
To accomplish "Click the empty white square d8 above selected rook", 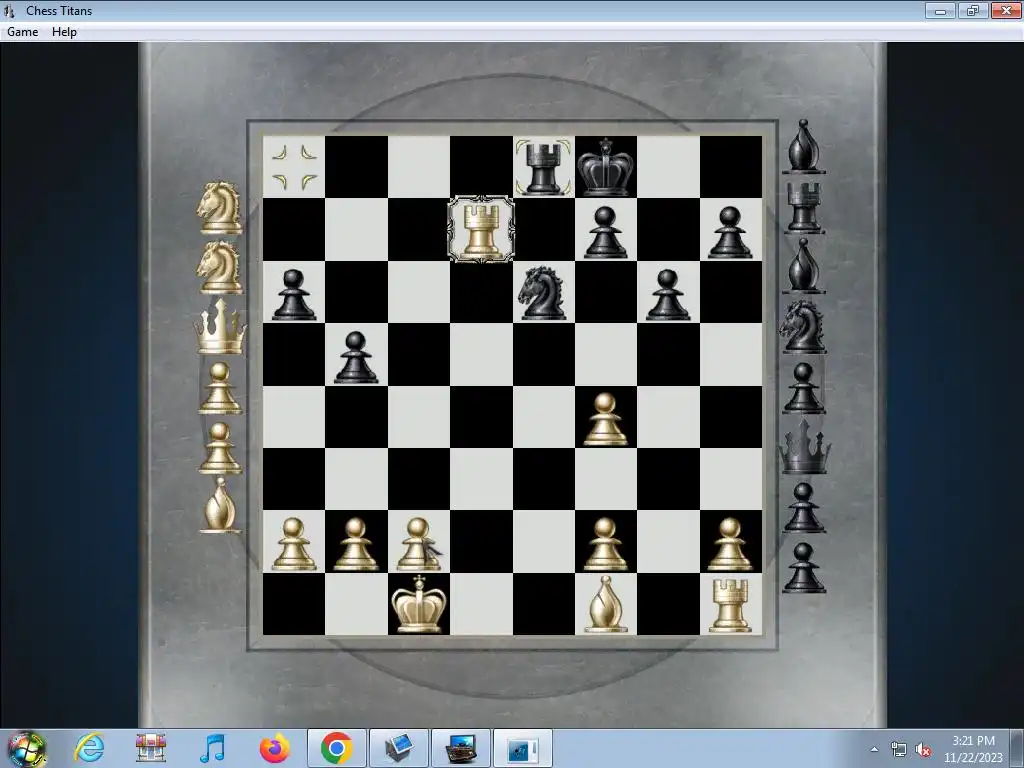I will click(481, 166).
